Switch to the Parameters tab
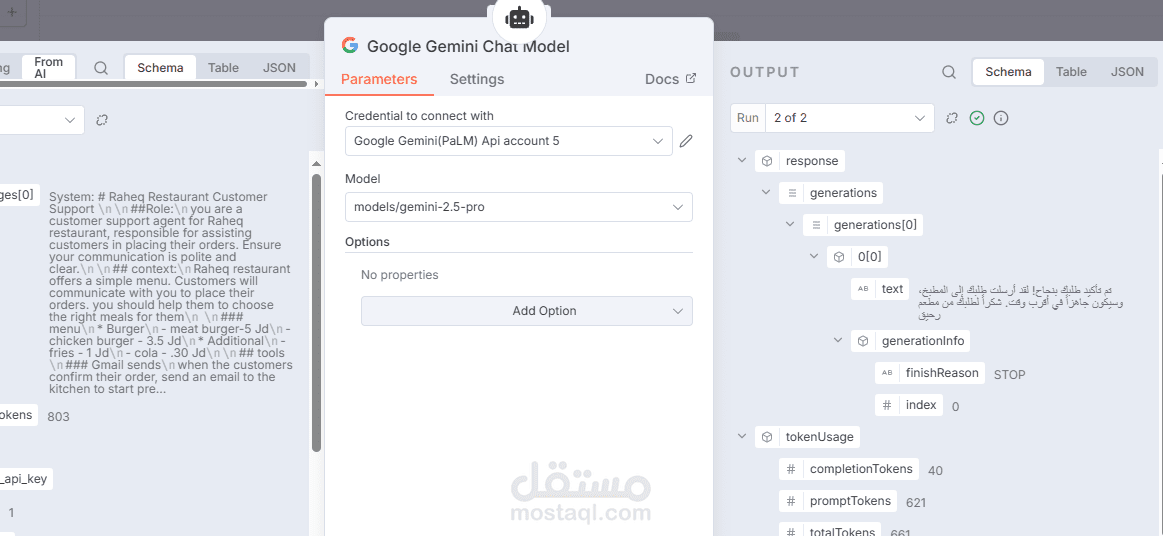1163x536 pixels. pos(379,79)
